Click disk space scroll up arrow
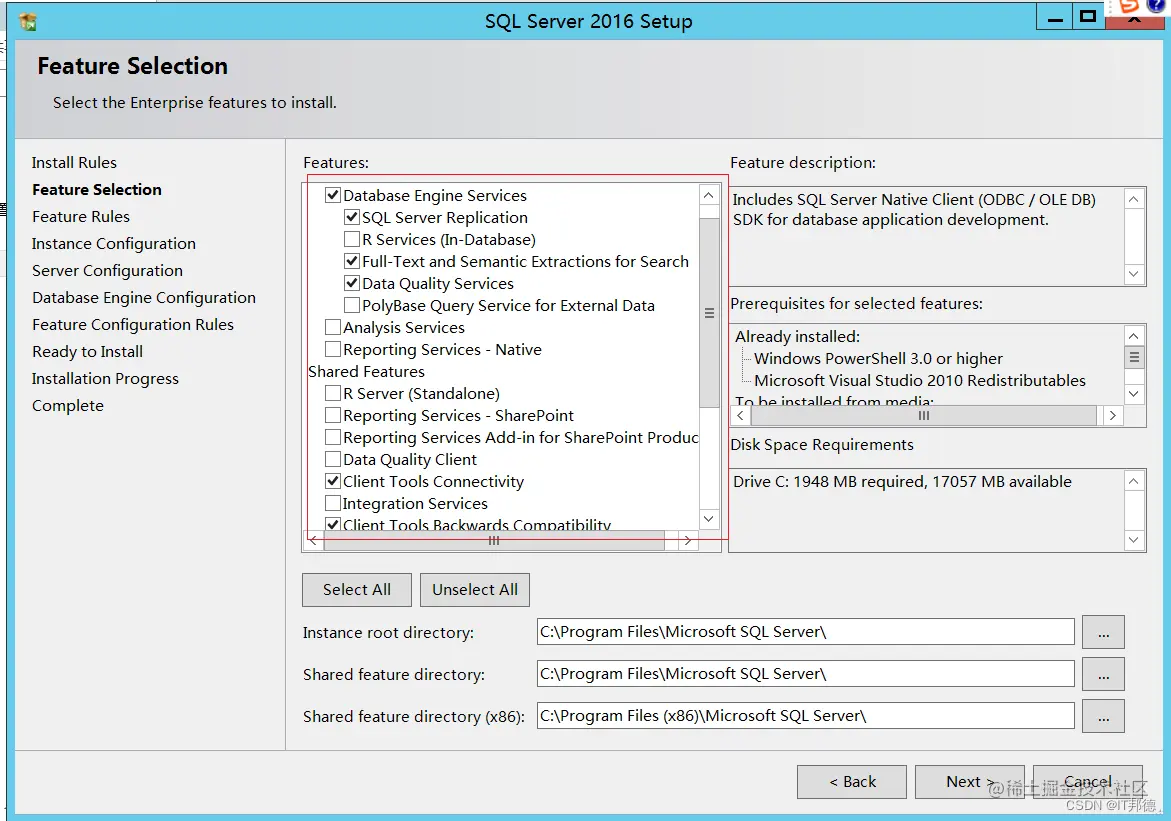Viewport: 1171px width, 821px height. click(1134, 481)
